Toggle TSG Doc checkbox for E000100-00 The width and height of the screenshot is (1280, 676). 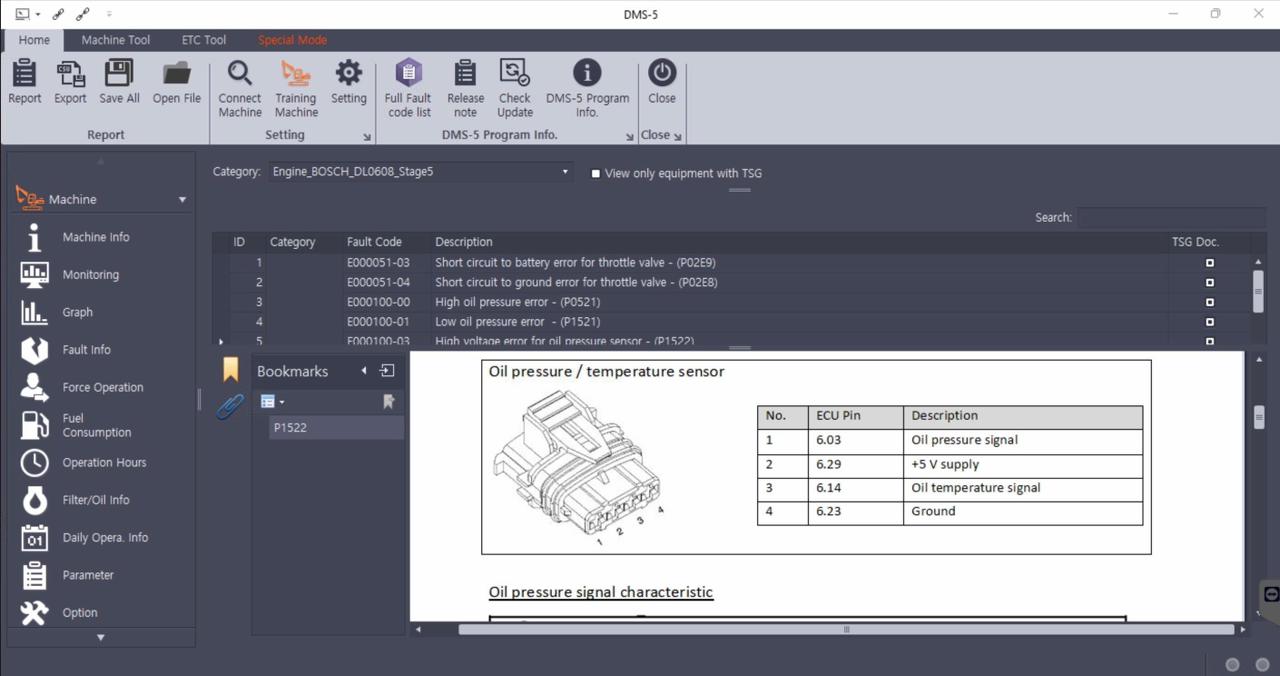click(1209, 302)
